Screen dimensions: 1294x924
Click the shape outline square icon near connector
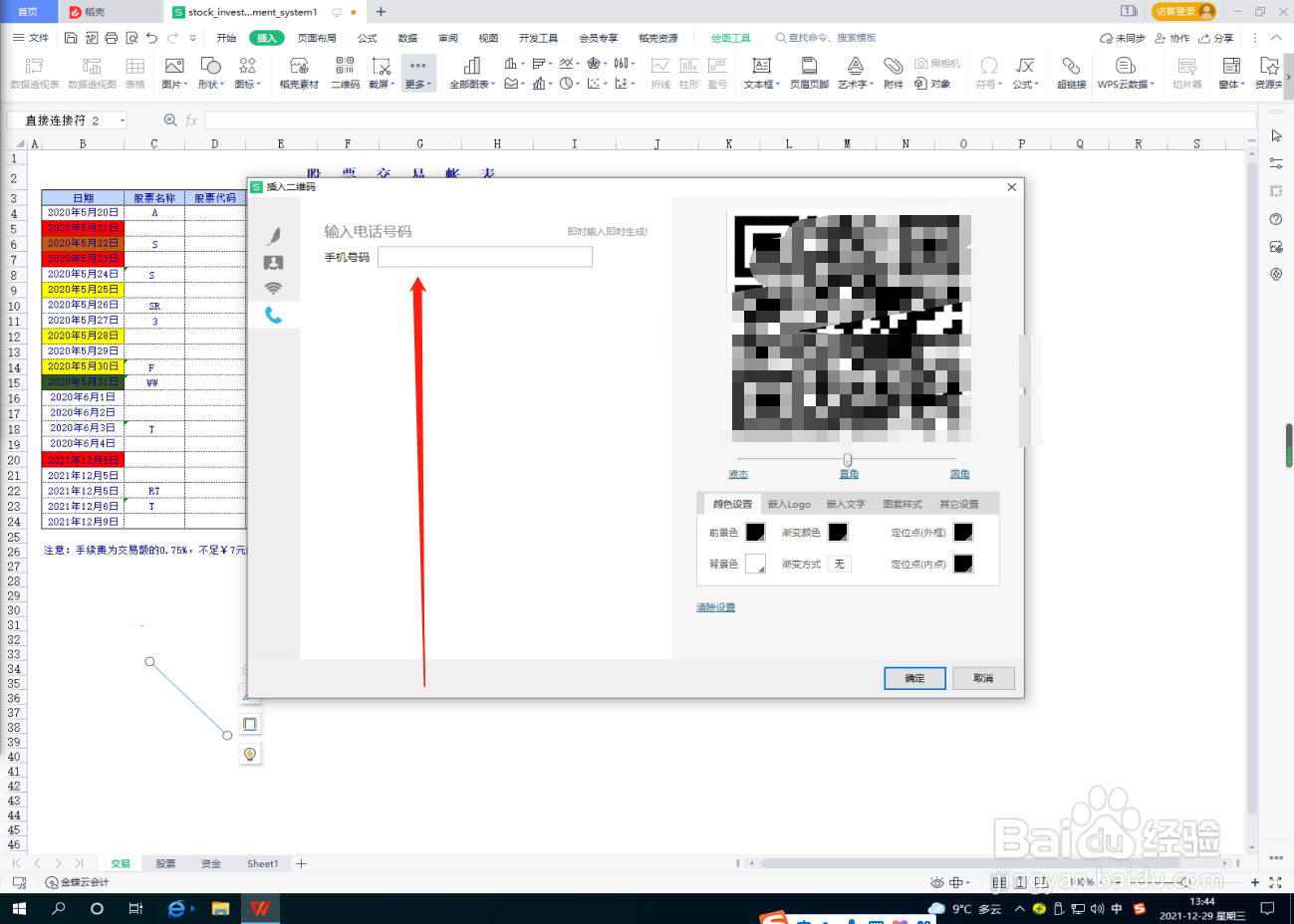250,724
